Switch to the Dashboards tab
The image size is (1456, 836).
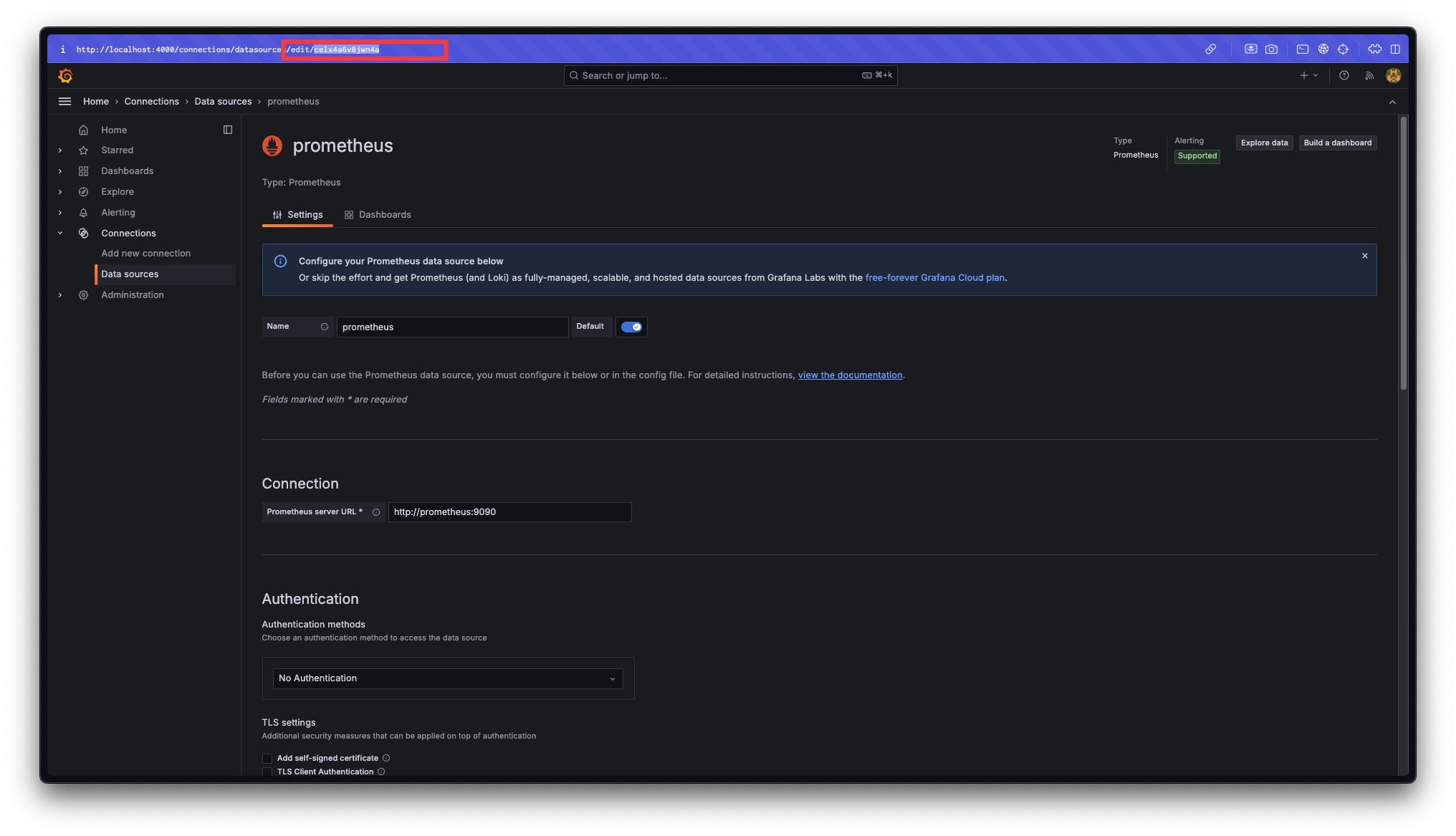tap(378, 215)
